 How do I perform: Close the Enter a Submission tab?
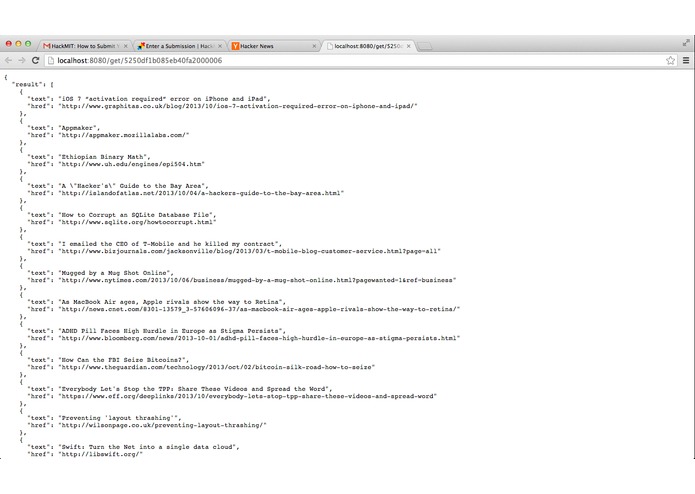[220, 46]
